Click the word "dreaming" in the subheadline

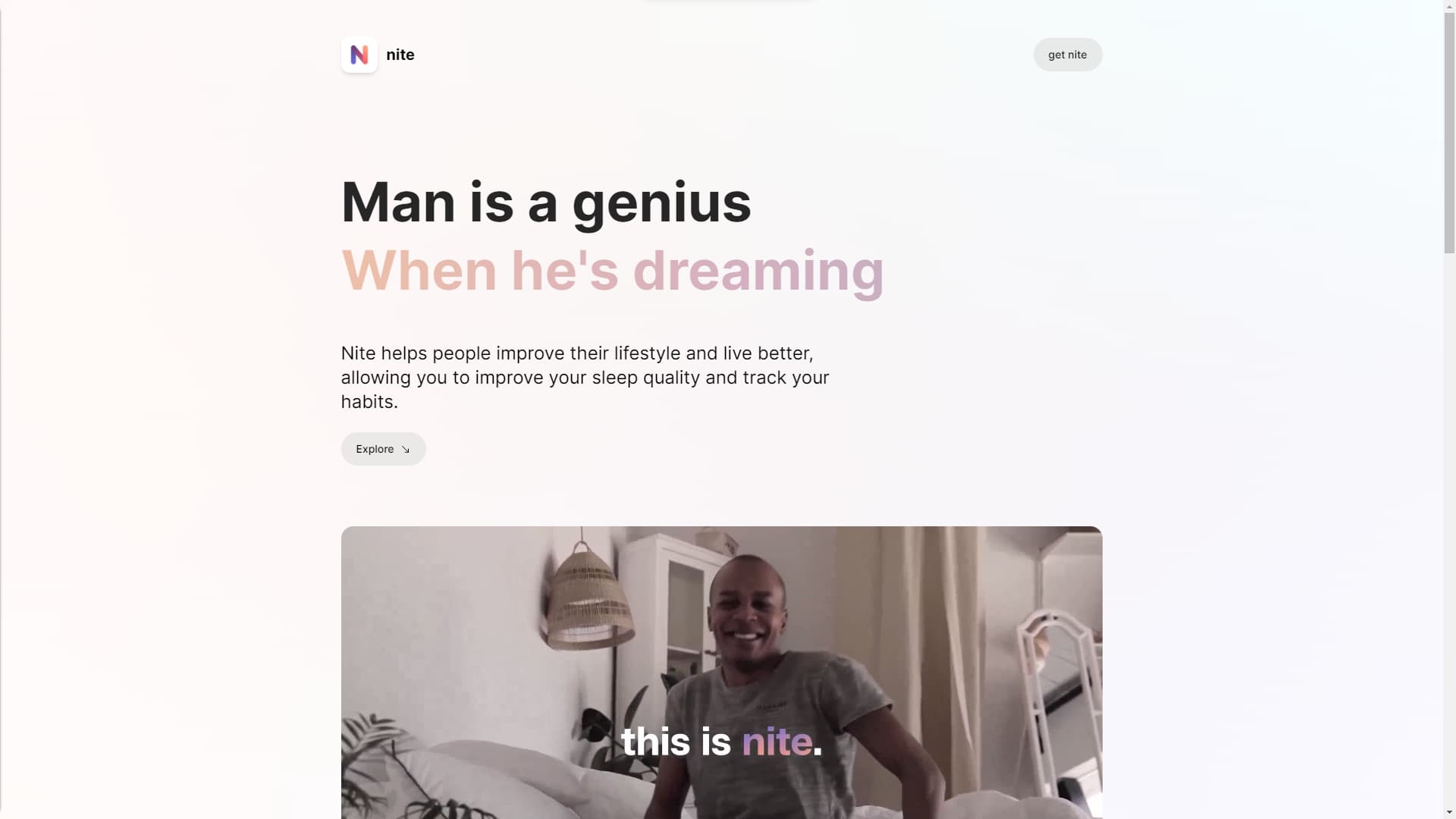click(x=758, y=271)
